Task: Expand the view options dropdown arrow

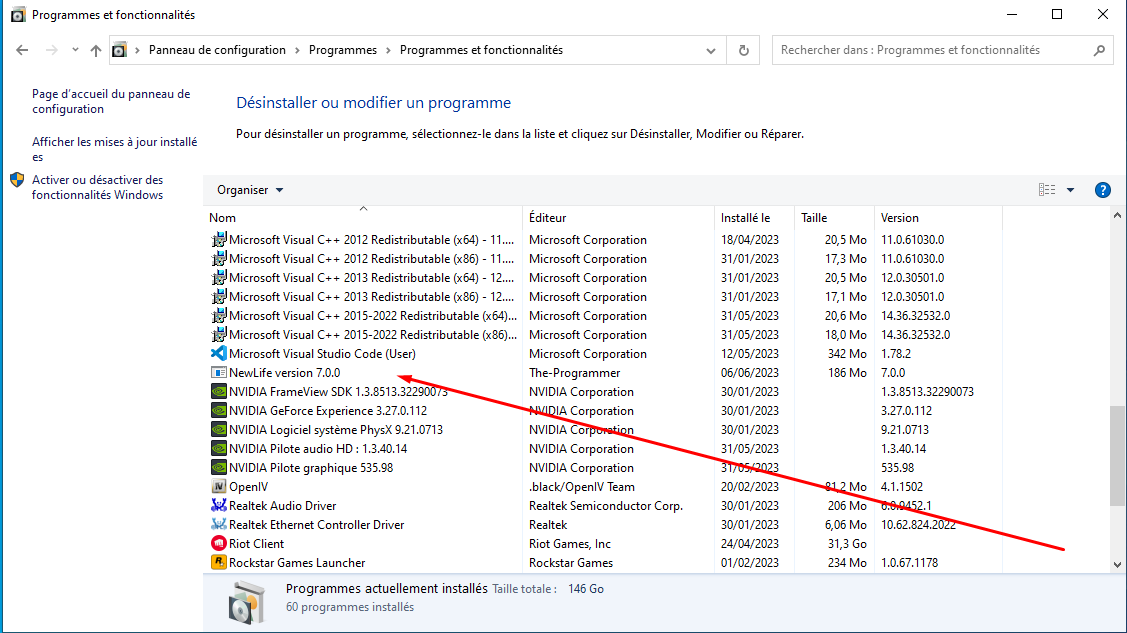Action: point(1070,190)
